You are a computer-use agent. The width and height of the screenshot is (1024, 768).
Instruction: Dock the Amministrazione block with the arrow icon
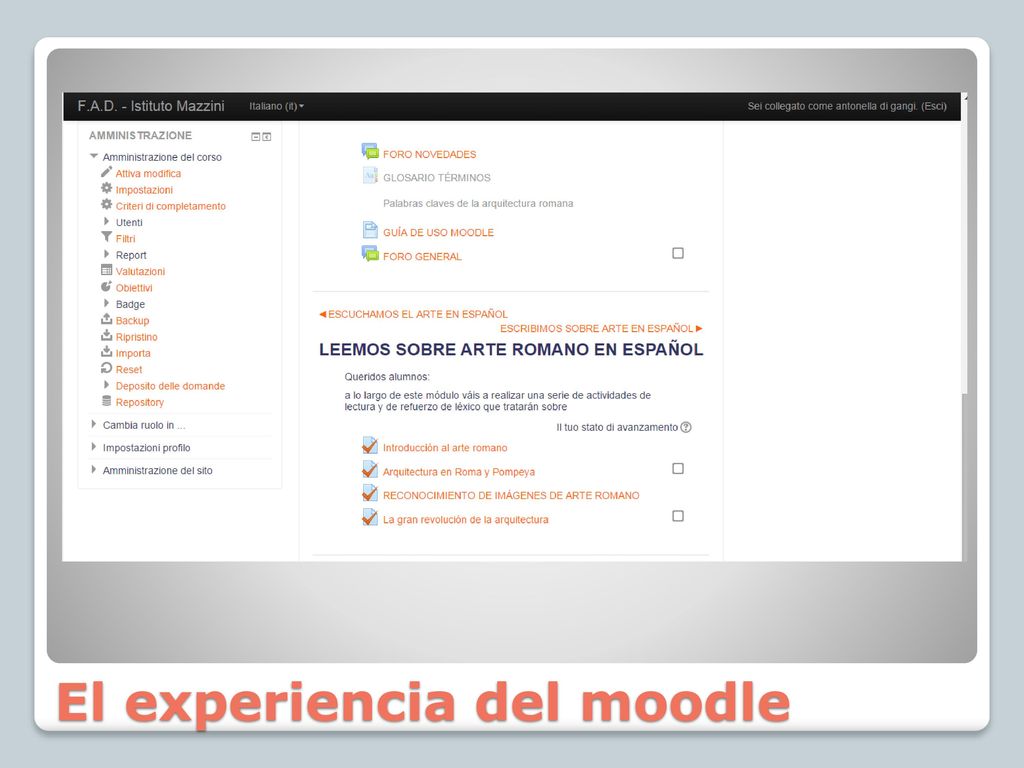click(x=266, y=136)
